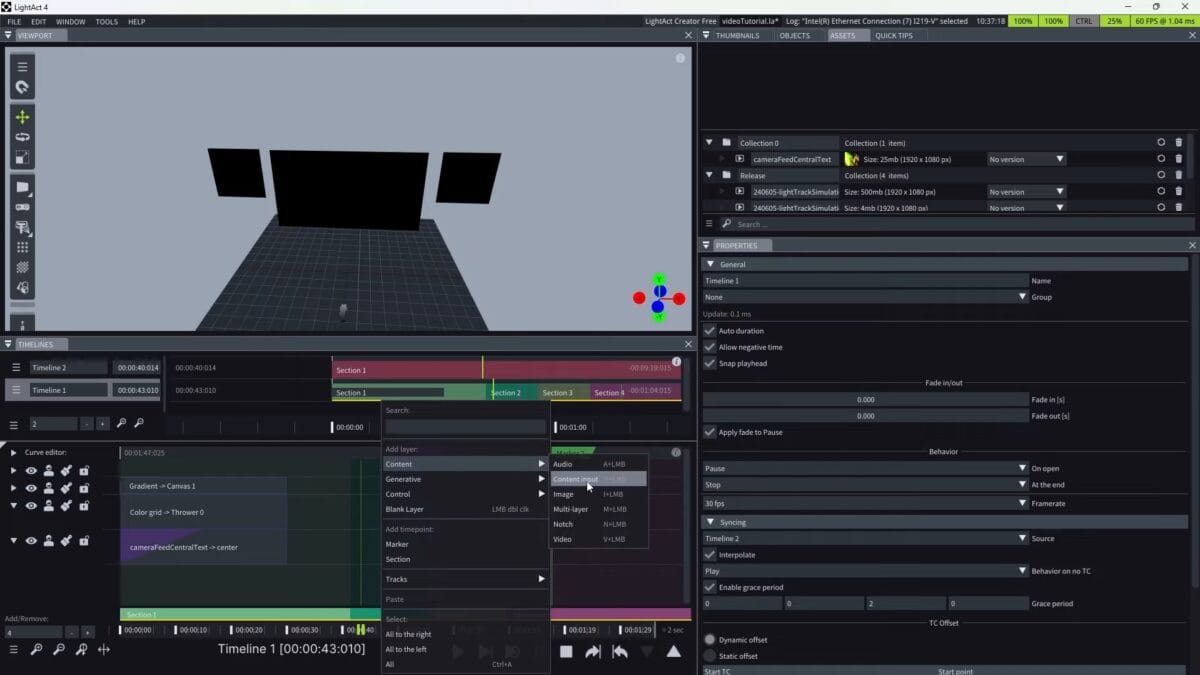Select the Rotate tool in viewport toolbar

pyautogui.click(x=22, y=137)
